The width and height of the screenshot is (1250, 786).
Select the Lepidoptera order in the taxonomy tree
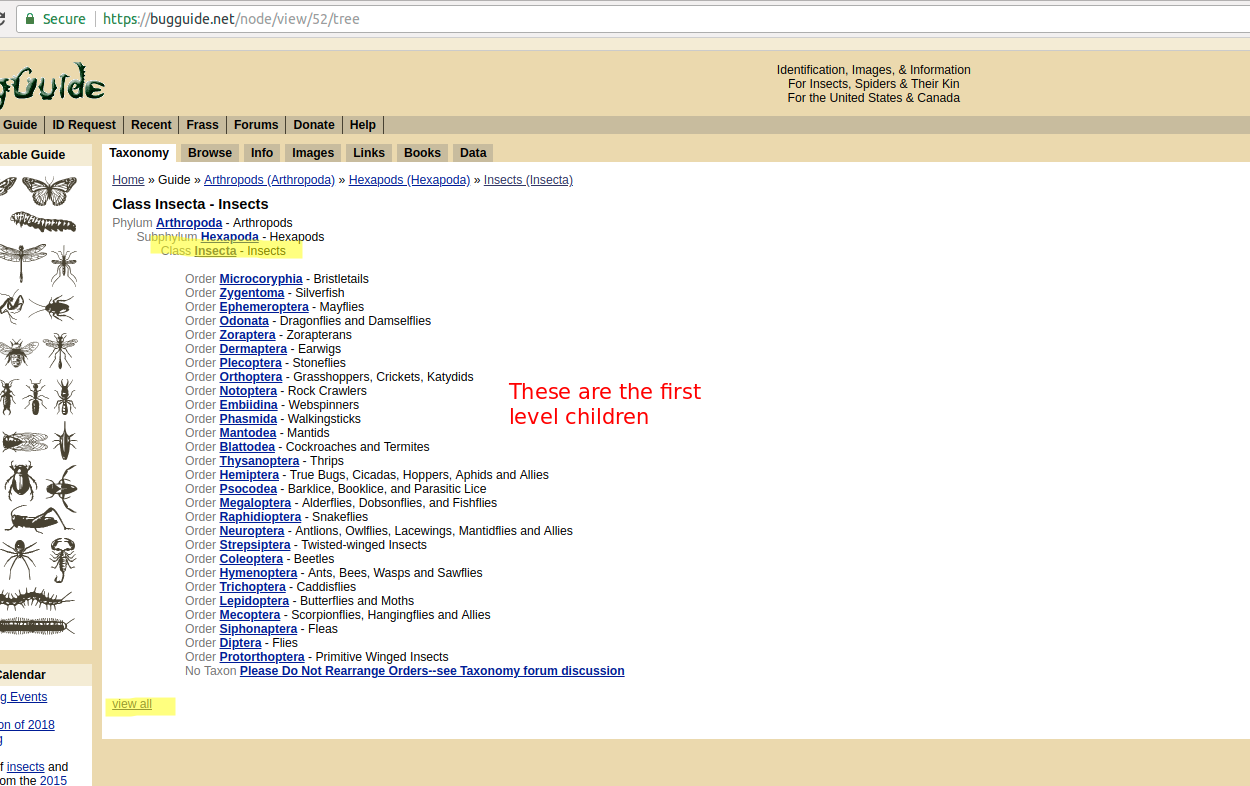point(253,600)
